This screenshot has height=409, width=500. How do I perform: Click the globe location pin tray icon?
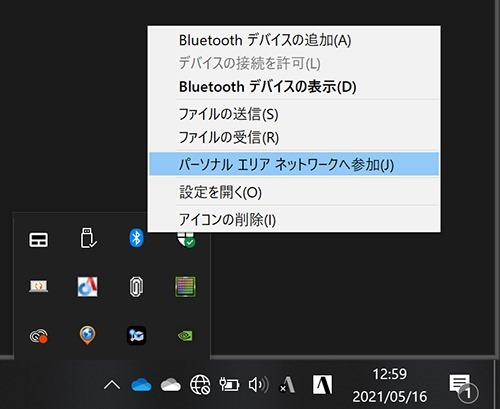[x=87, y=335]
